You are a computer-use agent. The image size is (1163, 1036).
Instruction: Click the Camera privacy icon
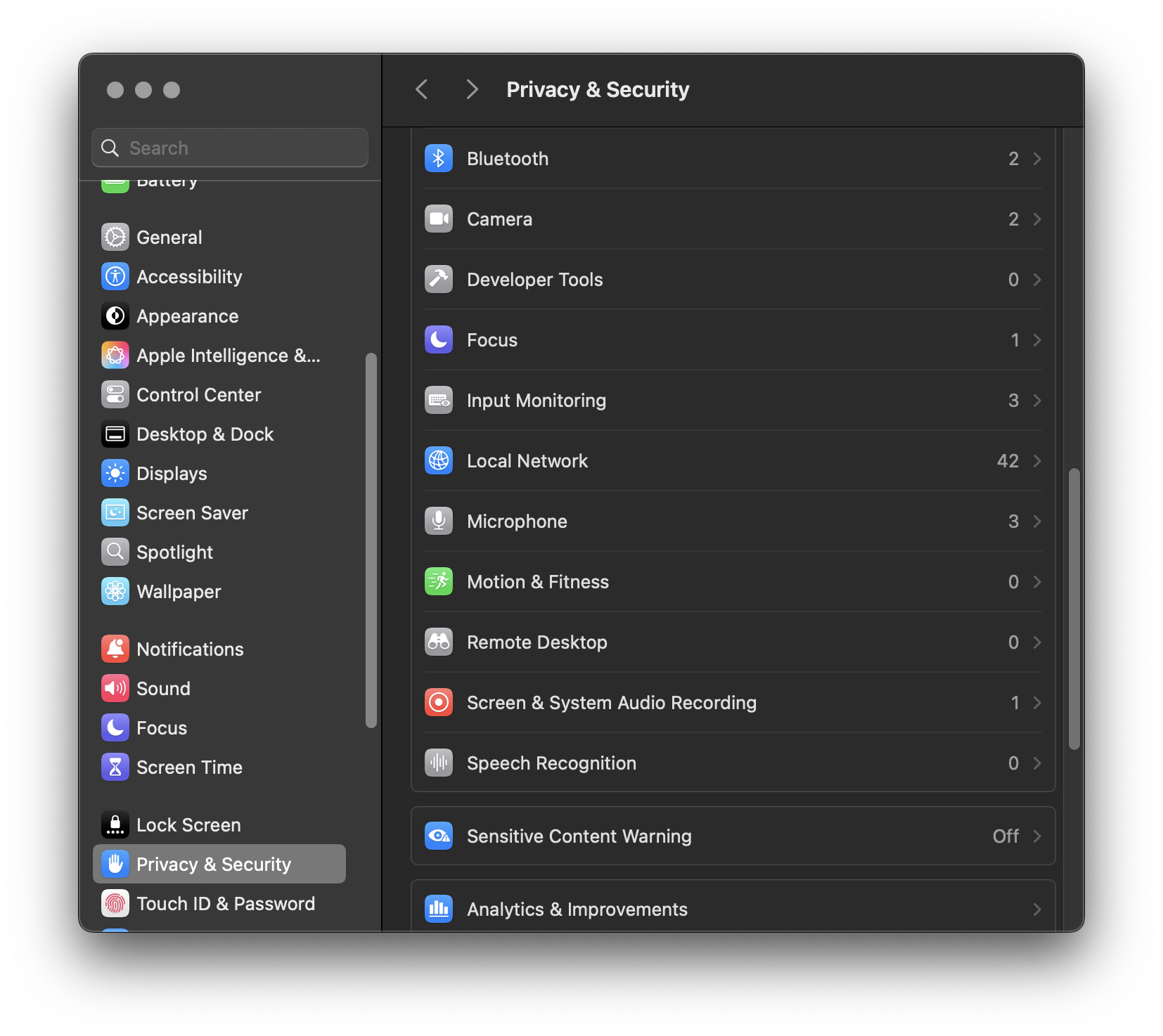439,219
